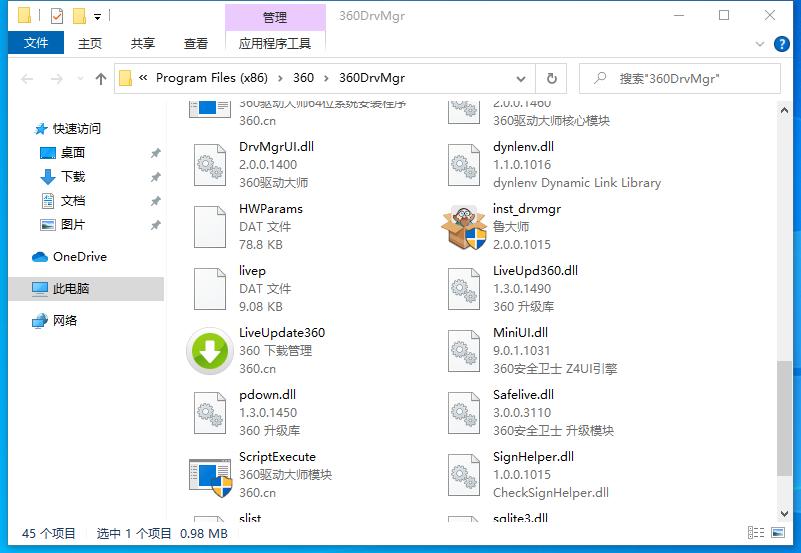The width and height of the screenshot is (801, 553).
Task: Click the ScriptExecute file name
Action: [277, 457]
